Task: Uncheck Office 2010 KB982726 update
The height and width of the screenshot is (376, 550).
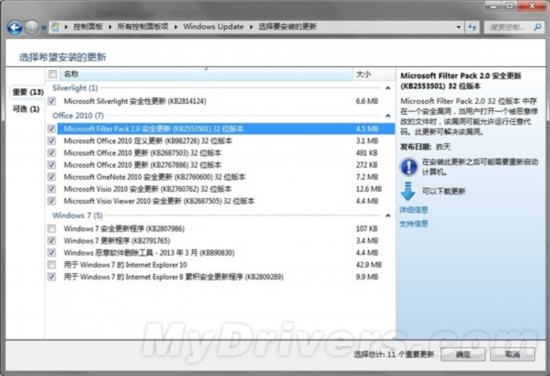Action: pyautogui.click(x=52, y=141)
